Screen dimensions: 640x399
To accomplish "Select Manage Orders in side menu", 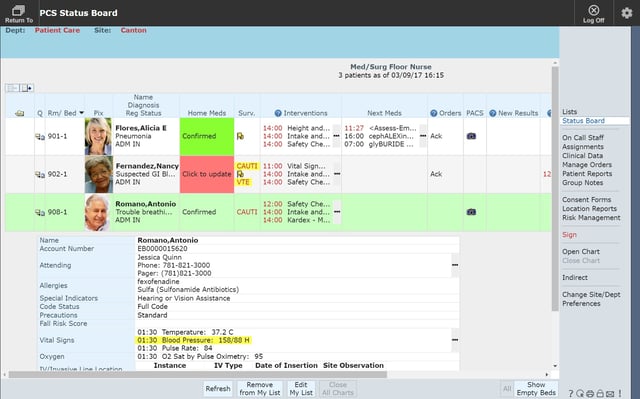I will pyautogui.click(x=587, y=165).
